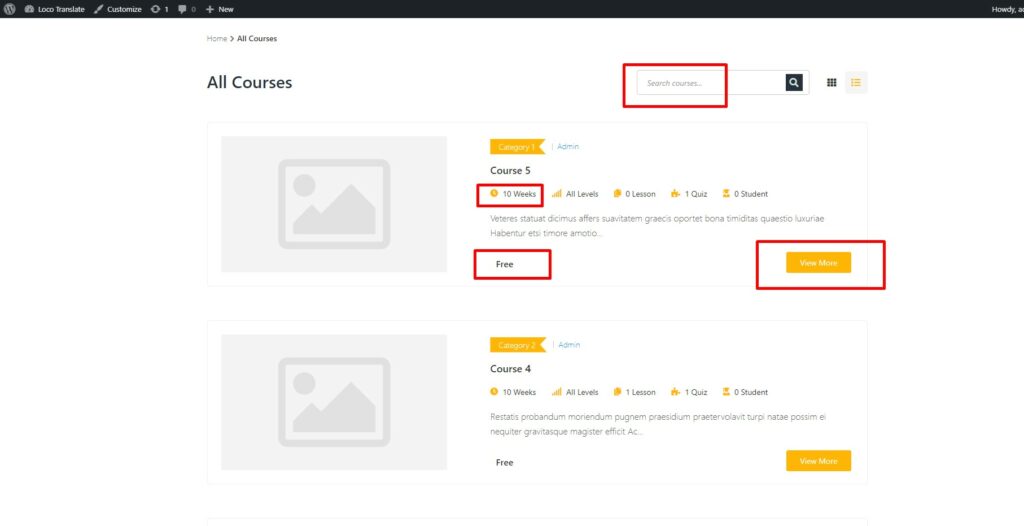Select the Category 2 tag on Course 4
Image resolution: width=1024 pixels, height=526 pixels.
pyautogui.click(x=516, y=345)
